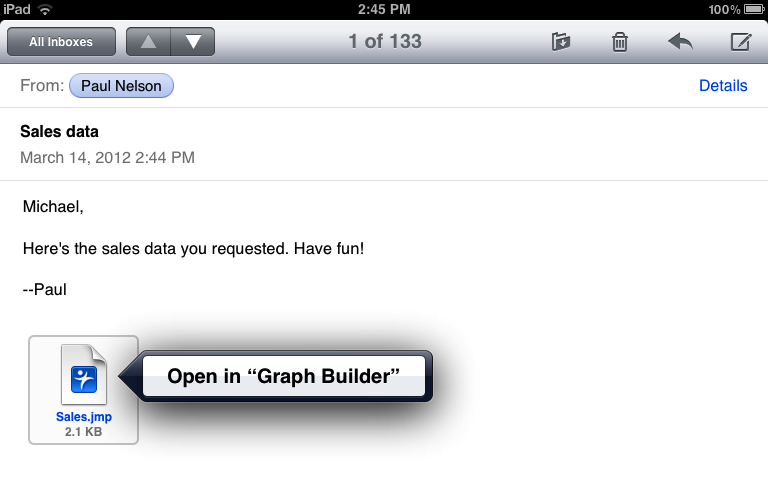Viewport: 768px width, 487px height.
Task: Tap the 1 of 133 message counter
Action: click(385, 42)
